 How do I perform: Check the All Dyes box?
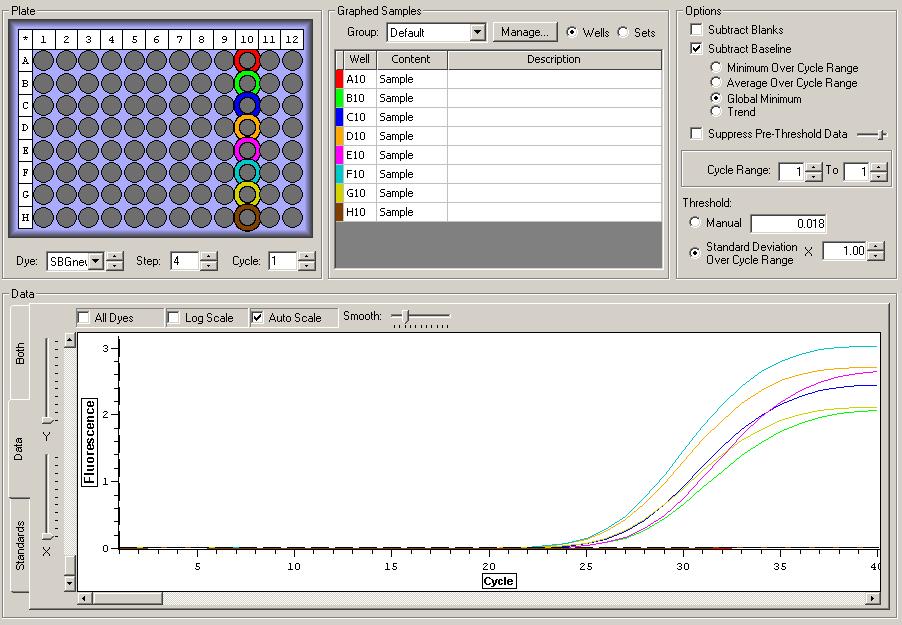(x=84, y=318)
